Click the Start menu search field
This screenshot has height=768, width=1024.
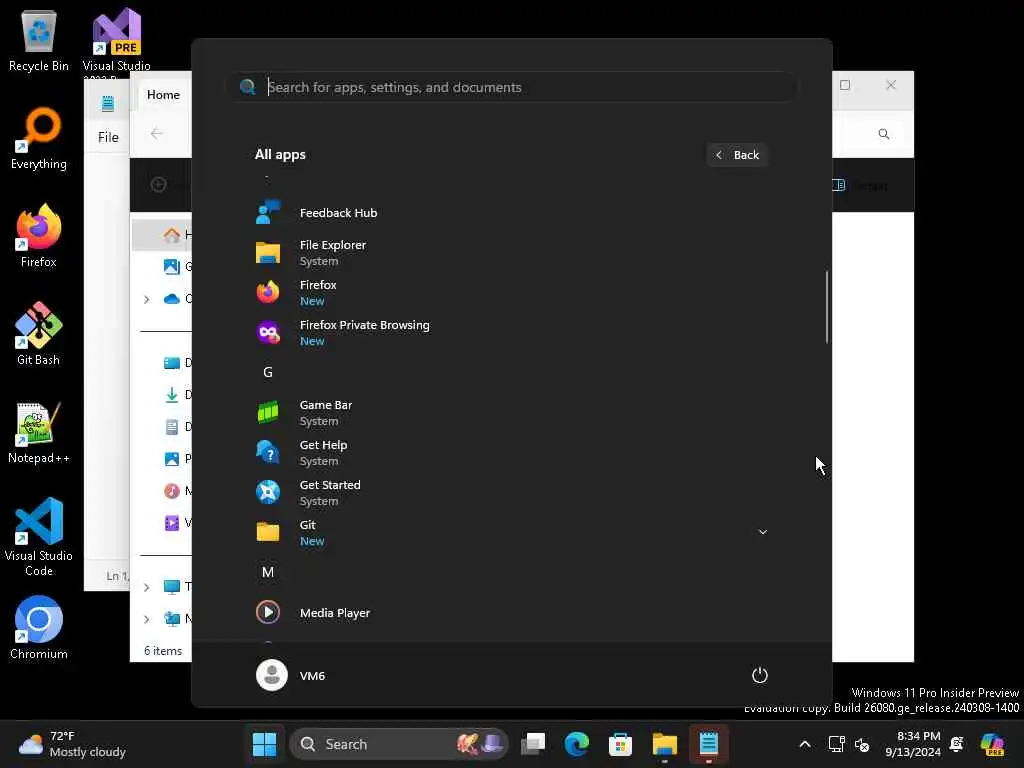coord(511,87)
